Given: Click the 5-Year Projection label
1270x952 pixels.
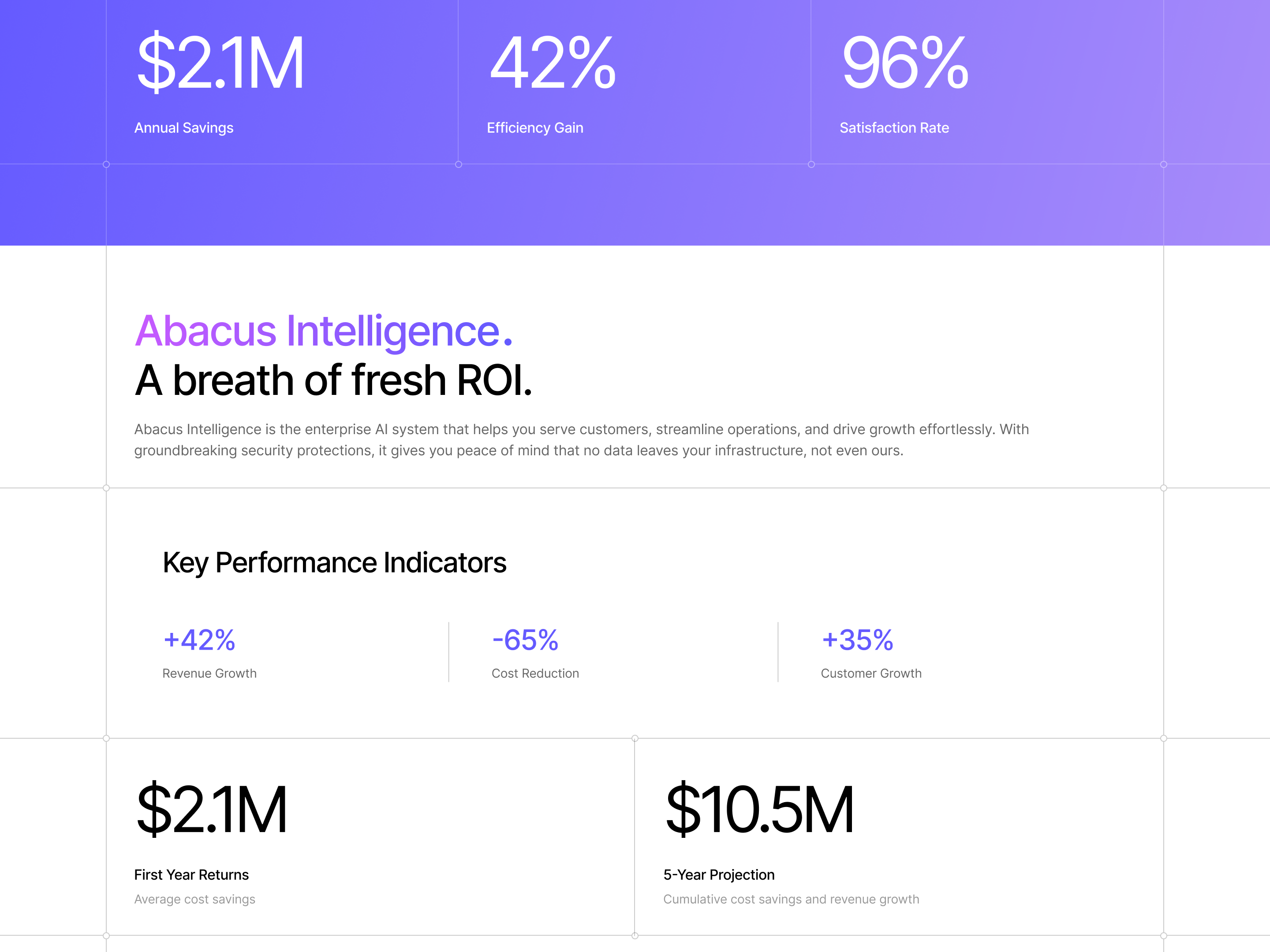Looking at the screenshot, I should pos(719,874).
